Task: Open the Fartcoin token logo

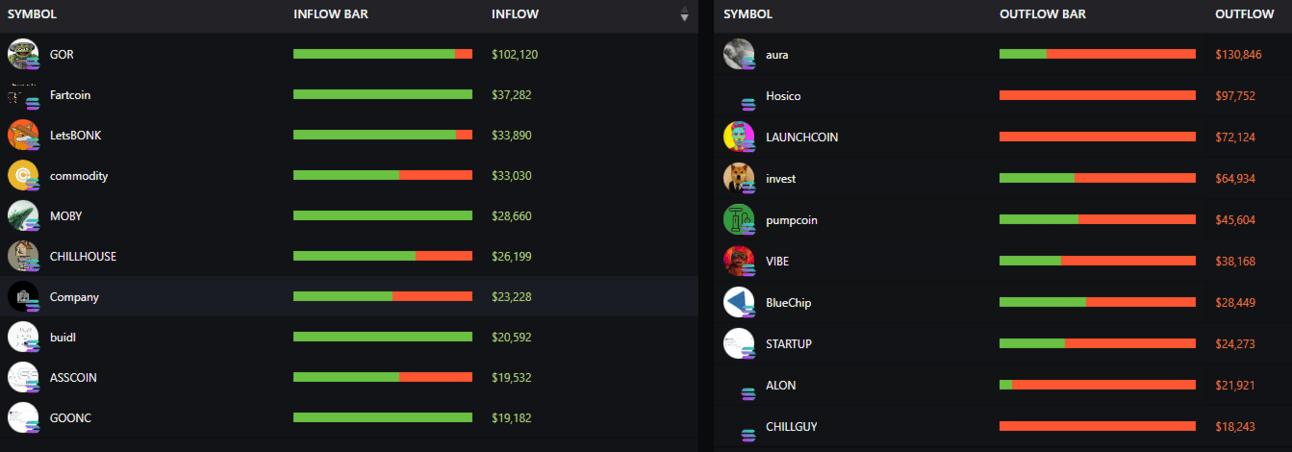Action: tap(22, 95)
